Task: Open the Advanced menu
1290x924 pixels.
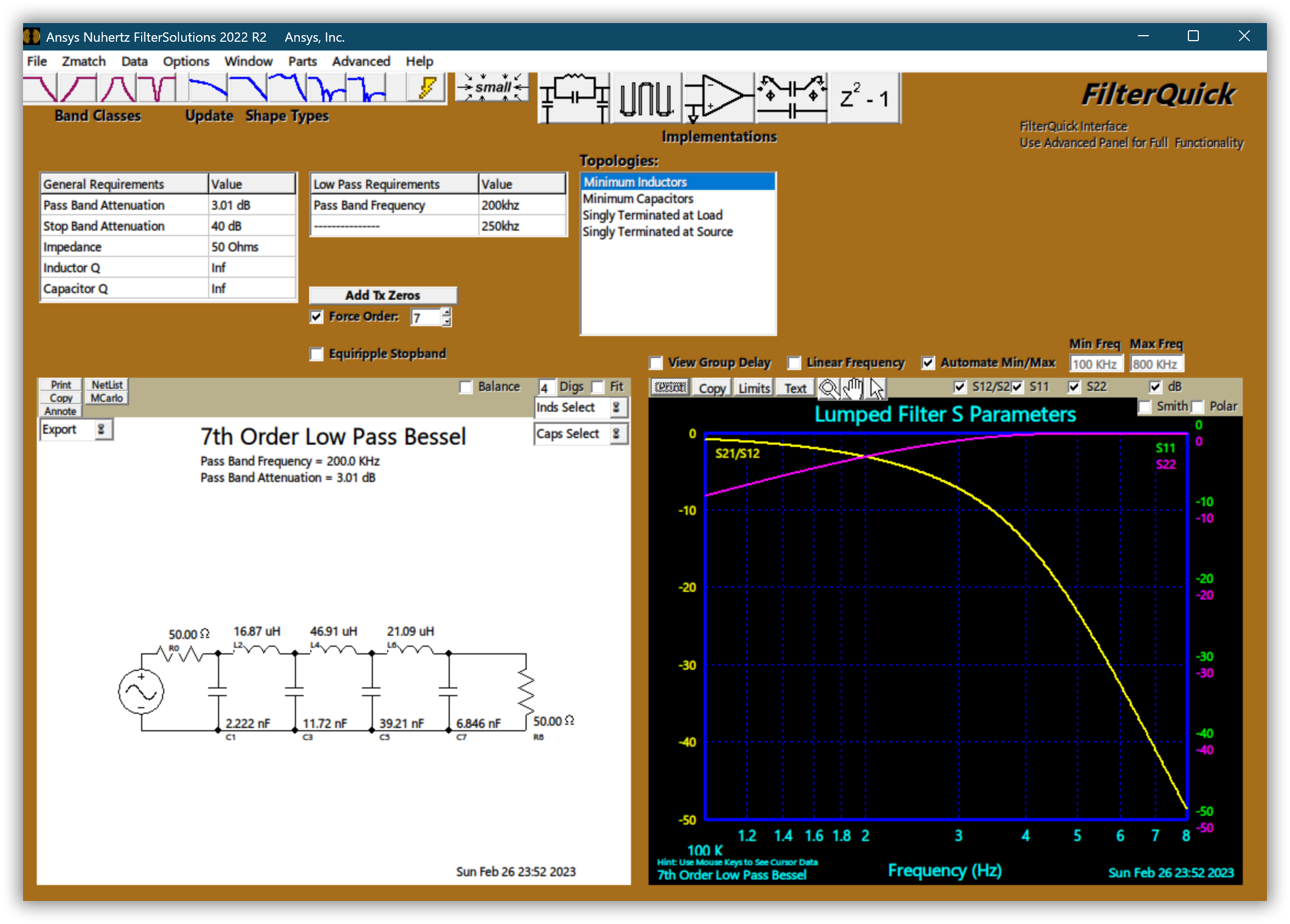Action: (x=361, y=61)
